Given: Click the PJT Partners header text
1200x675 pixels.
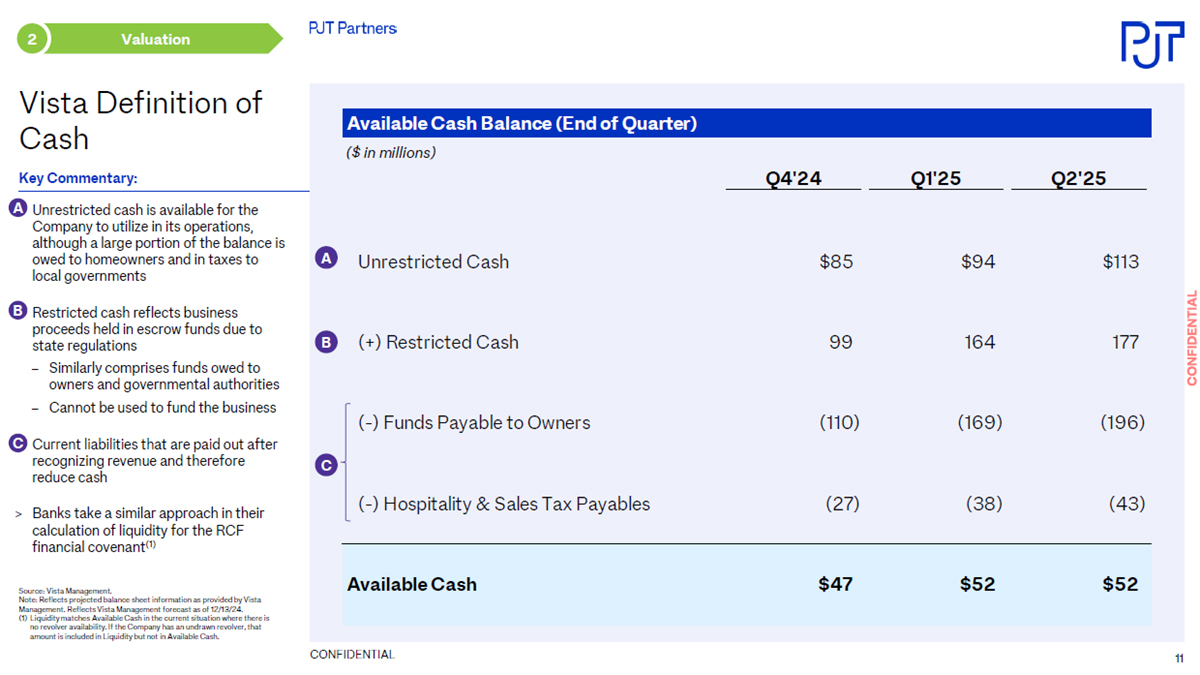Looking at the screenshot, I should [353, 28].
